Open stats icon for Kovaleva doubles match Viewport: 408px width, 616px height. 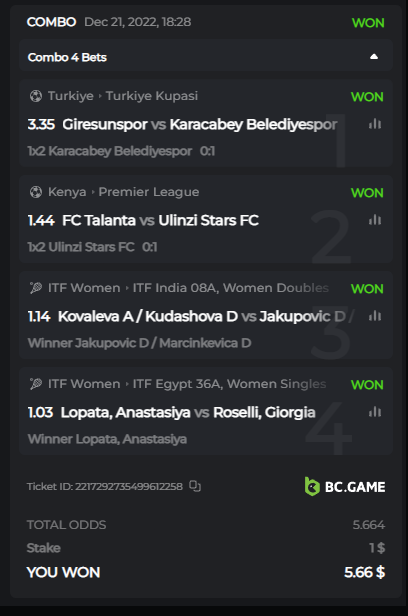(x=375, y=316)
